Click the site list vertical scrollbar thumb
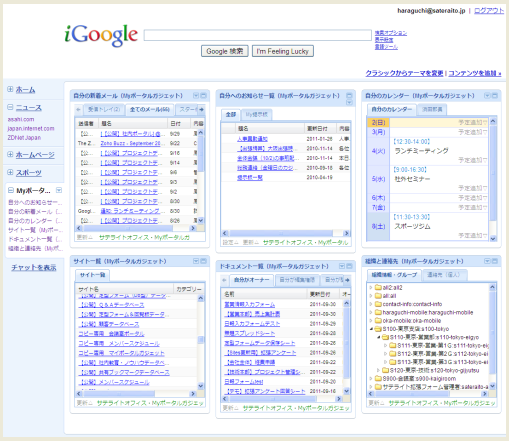 [x=201, y=340]
